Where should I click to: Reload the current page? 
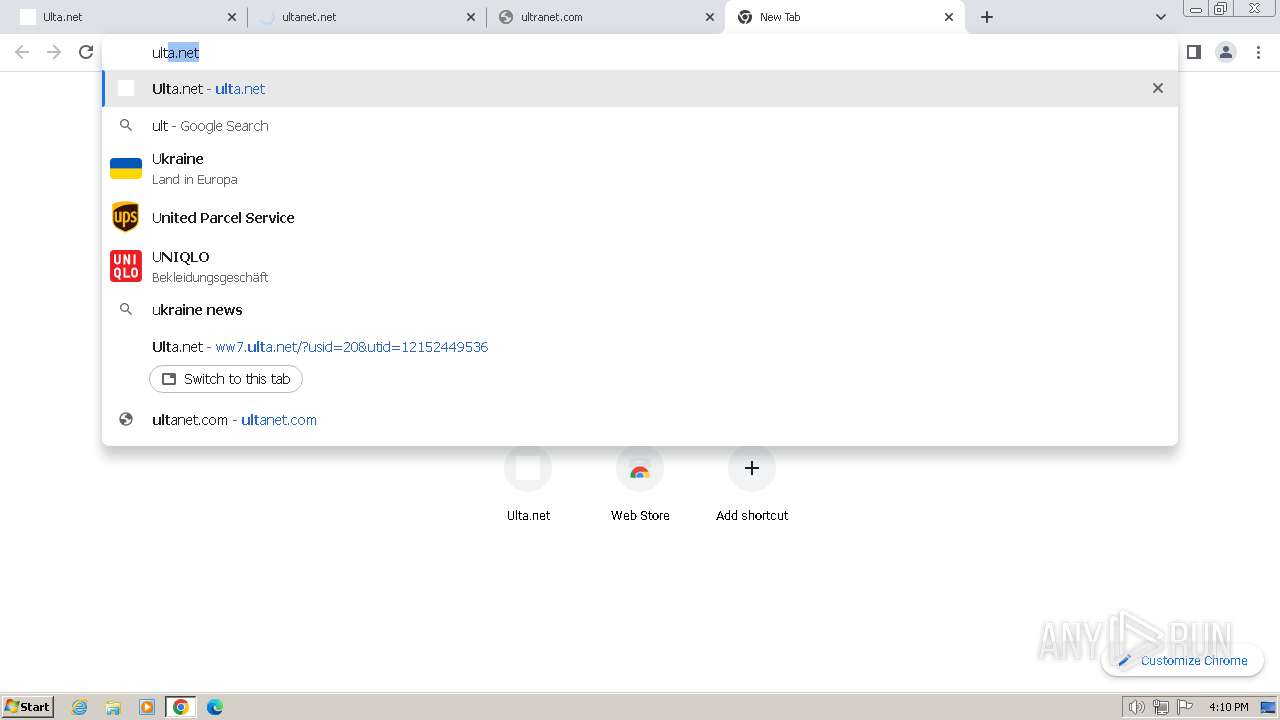86,52
